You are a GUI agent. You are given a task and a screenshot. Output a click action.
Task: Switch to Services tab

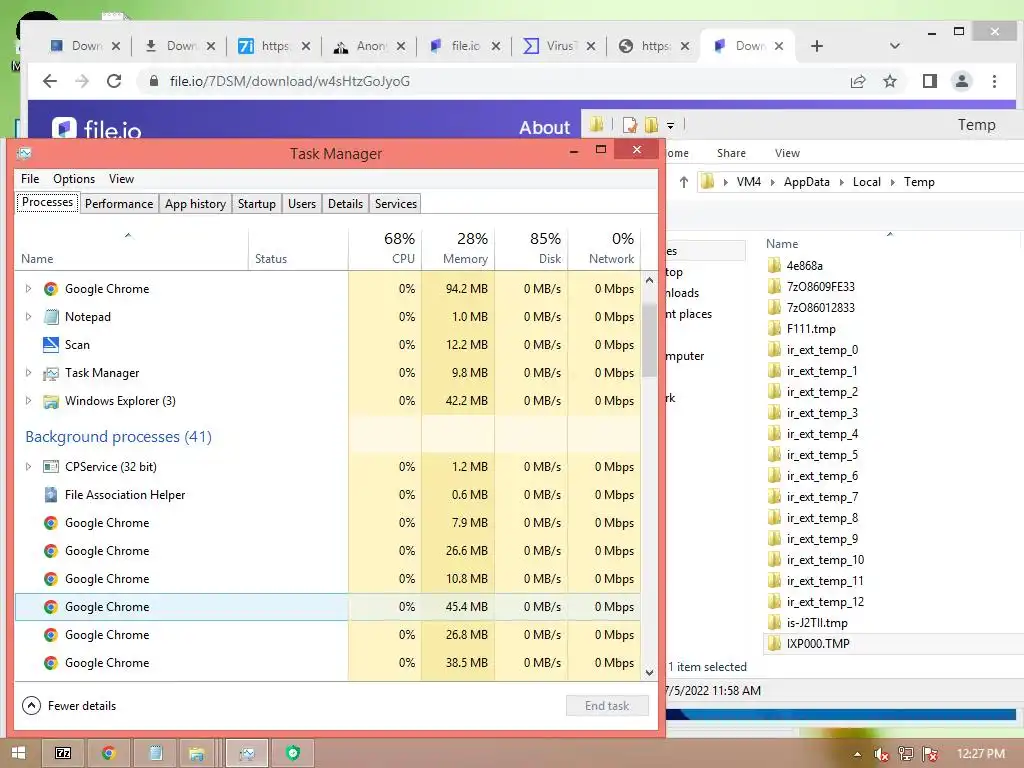pos(396,204)
